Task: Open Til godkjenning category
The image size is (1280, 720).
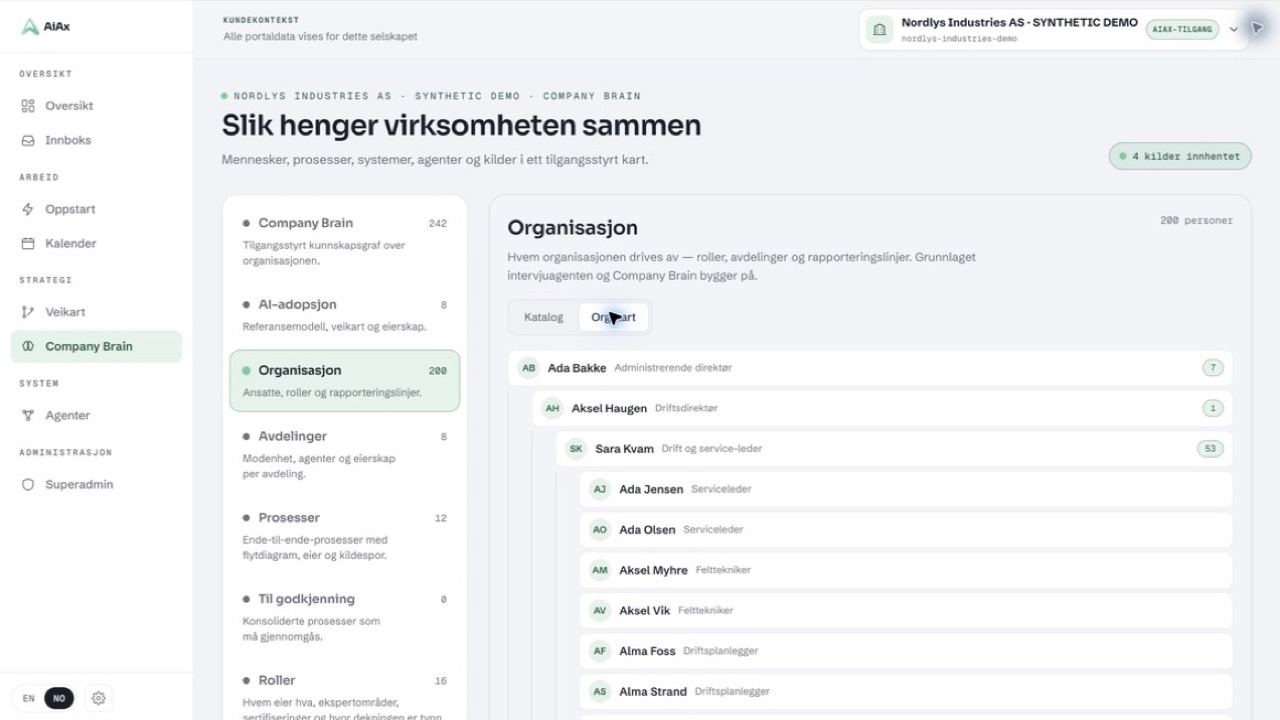Action: (345, 617)
